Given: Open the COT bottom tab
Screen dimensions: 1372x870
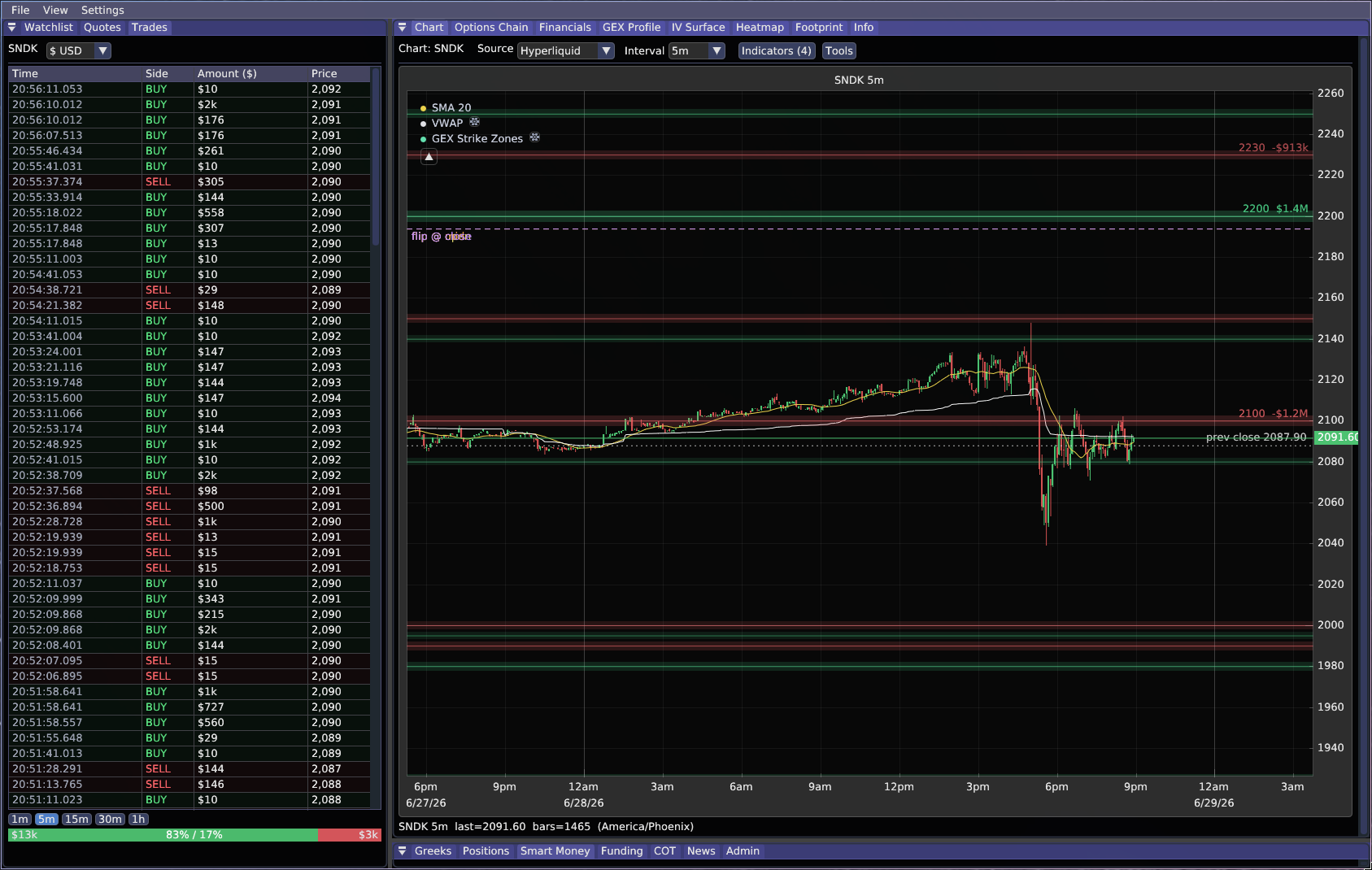Looking at the screenshot, I should 664,850.
